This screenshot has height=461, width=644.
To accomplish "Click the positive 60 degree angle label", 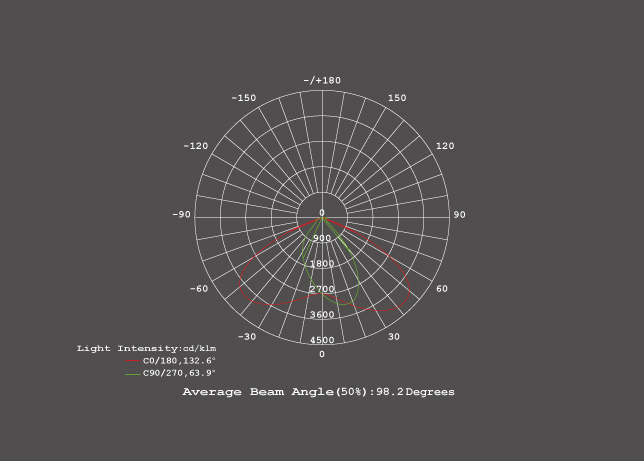I will point(442,289).
